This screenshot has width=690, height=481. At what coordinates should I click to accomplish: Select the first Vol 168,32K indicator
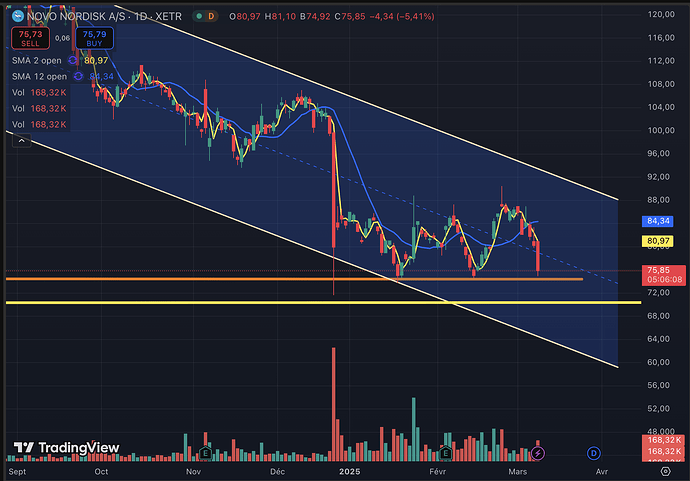coord(39,92)
